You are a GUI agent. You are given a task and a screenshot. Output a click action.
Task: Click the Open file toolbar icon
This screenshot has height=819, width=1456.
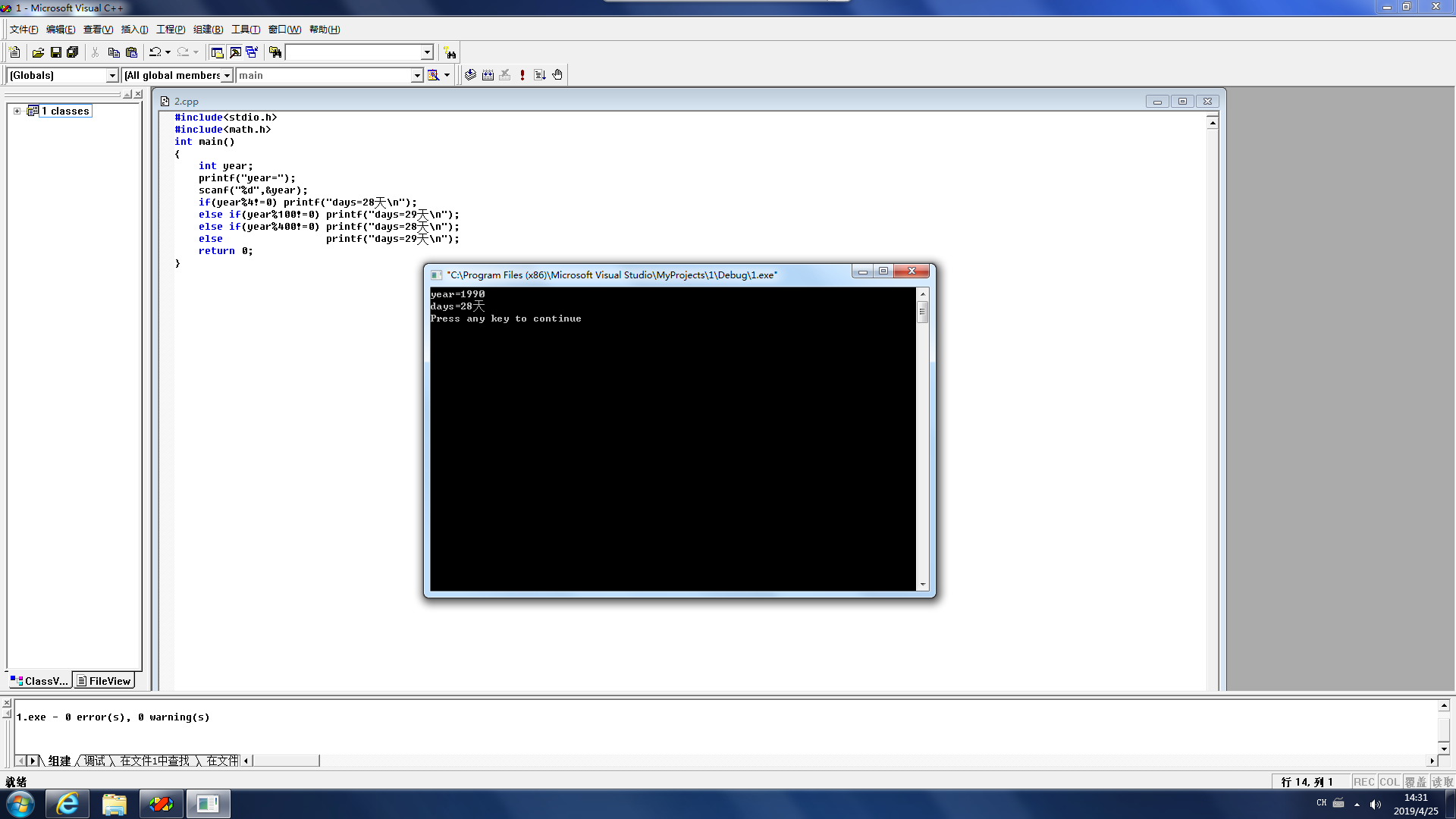pos(38,52)
